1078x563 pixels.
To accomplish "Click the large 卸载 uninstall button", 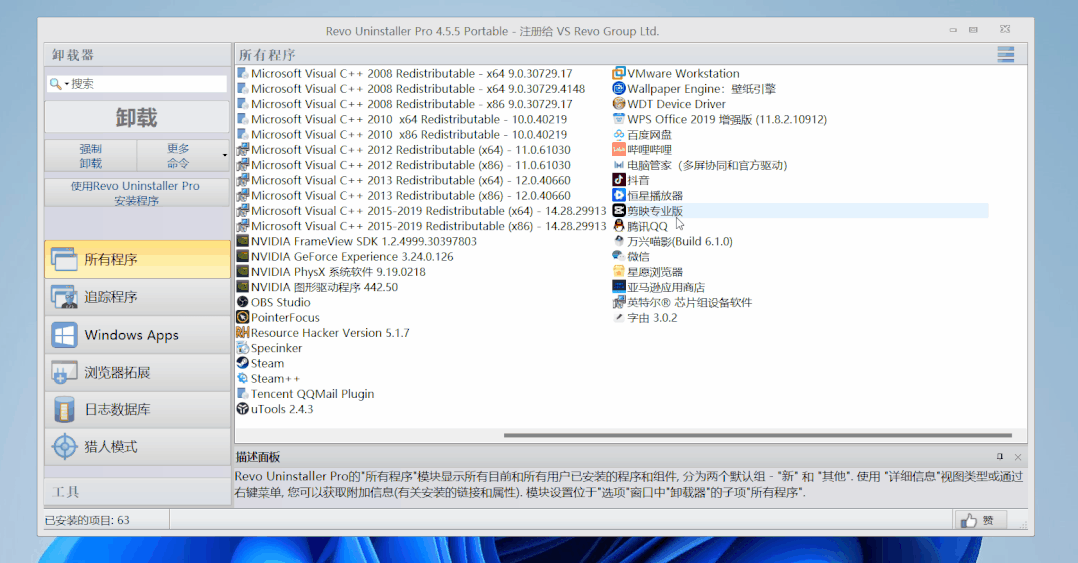I will tap(137, 118).
